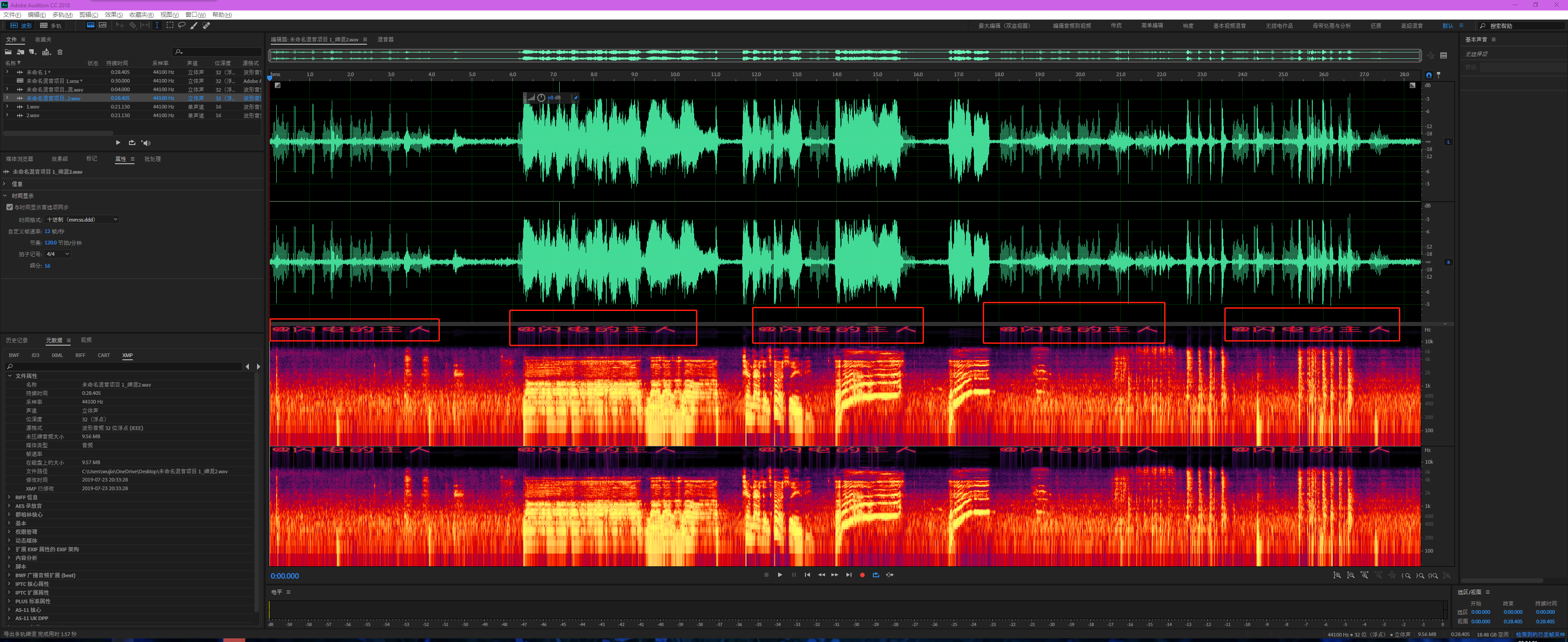Click zoom in time icon
This screenshot has height=642, width=1568.
click(x=1365, y=575)
